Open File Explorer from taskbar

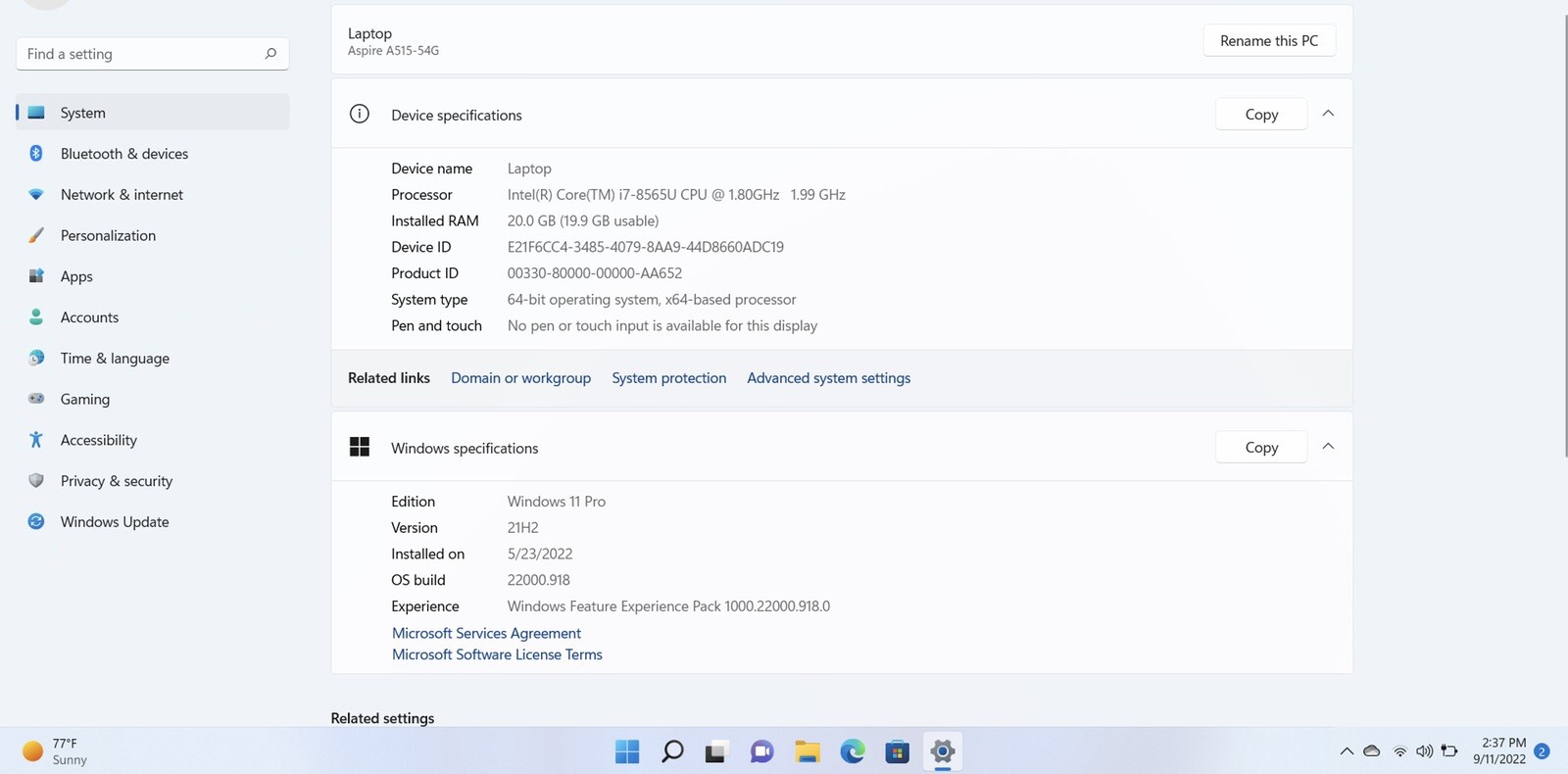(x=808, y=751)
